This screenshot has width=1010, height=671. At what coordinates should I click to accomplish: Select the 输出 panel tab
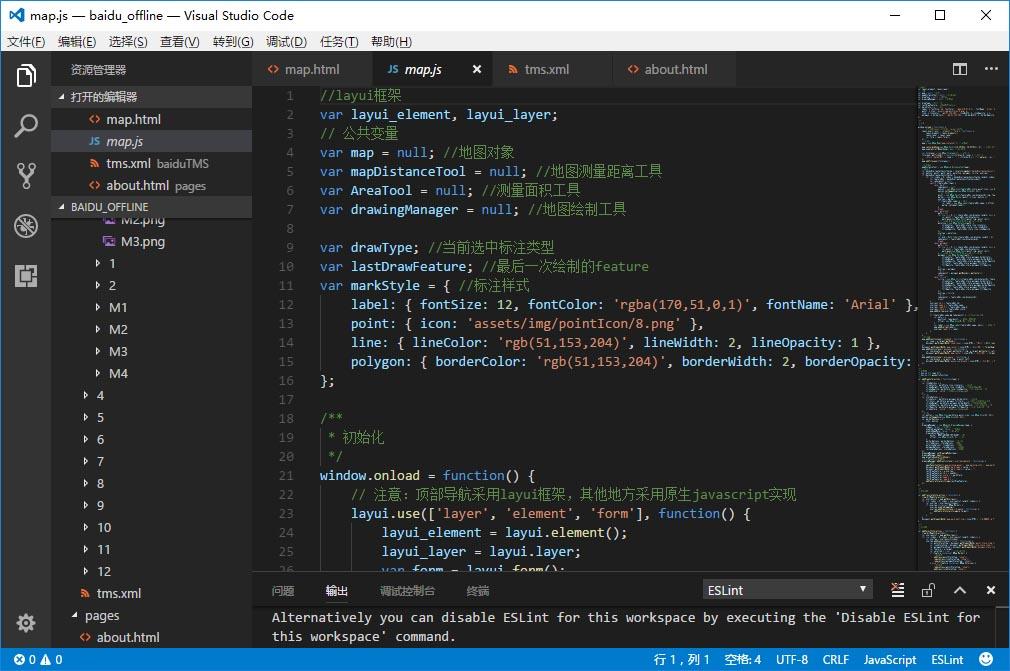[336, 591]
